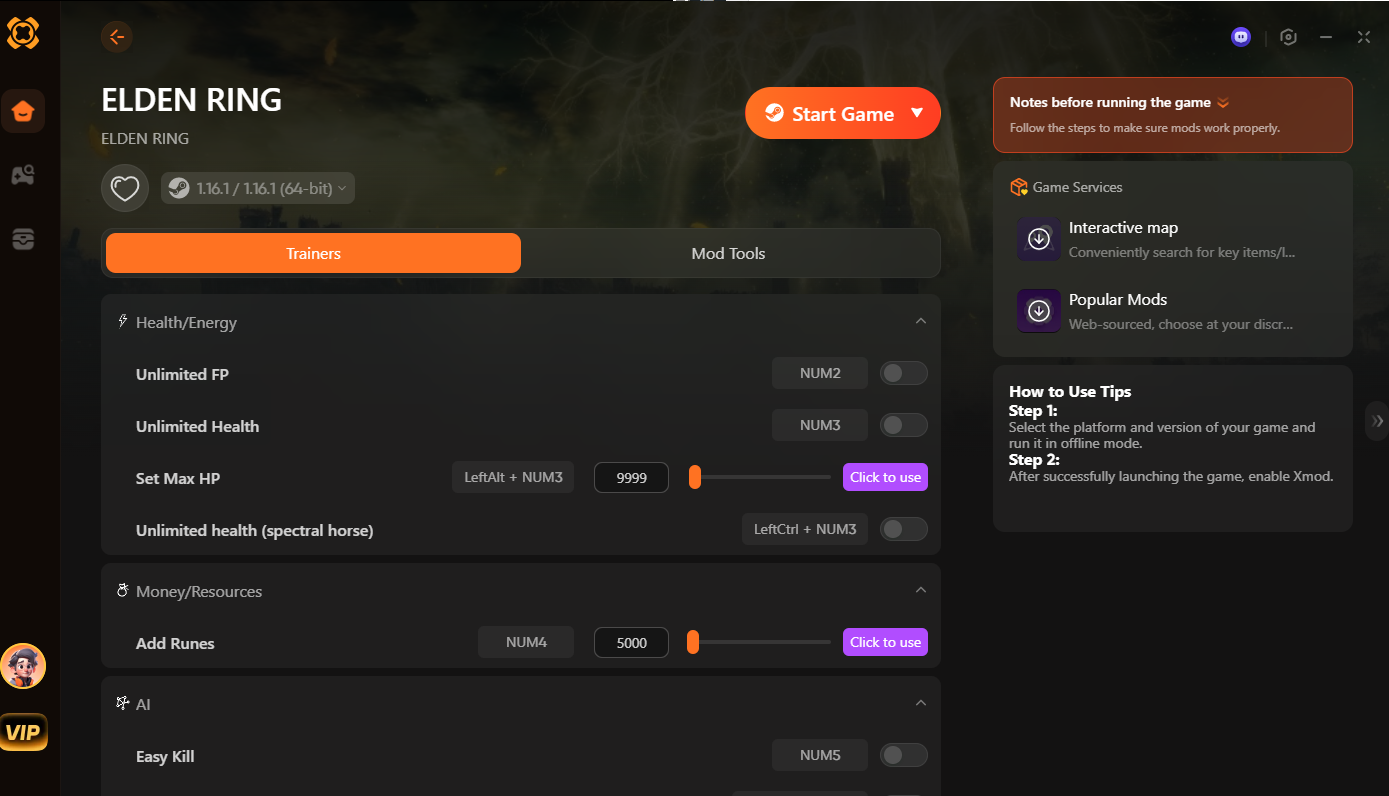This screenshot has width=1389, height=796.
Task: Click the AI section icon
Action: [123, 704]
